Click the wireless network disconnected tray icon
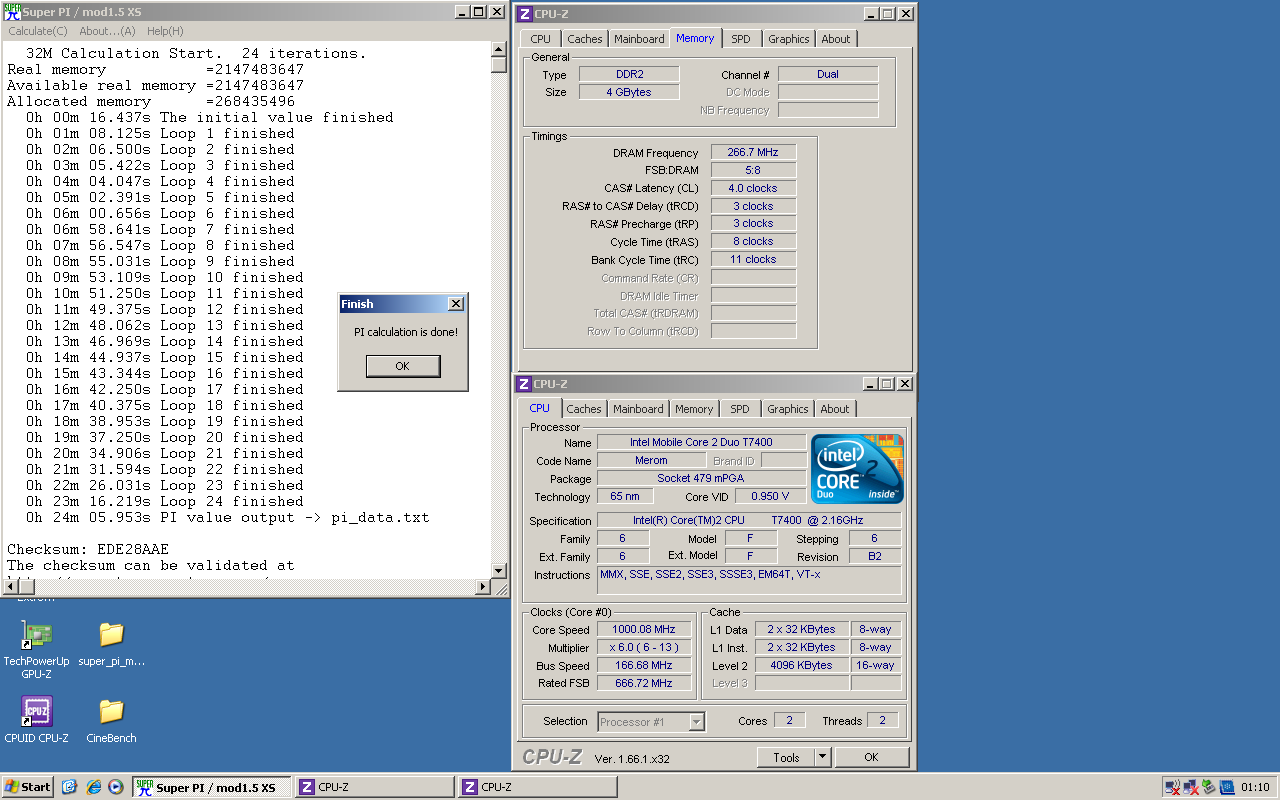 pyautogui.click(x=1172, y=787)
